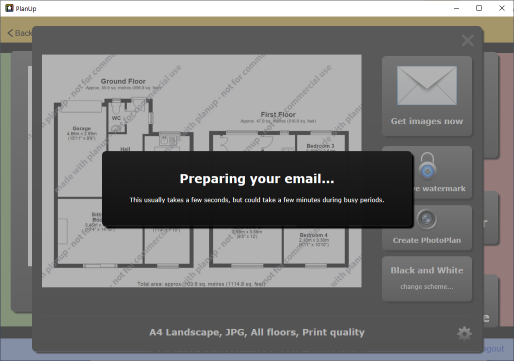Minimize the PlanUp window
The image size is (514, 361).
click(x=457, y=8)
